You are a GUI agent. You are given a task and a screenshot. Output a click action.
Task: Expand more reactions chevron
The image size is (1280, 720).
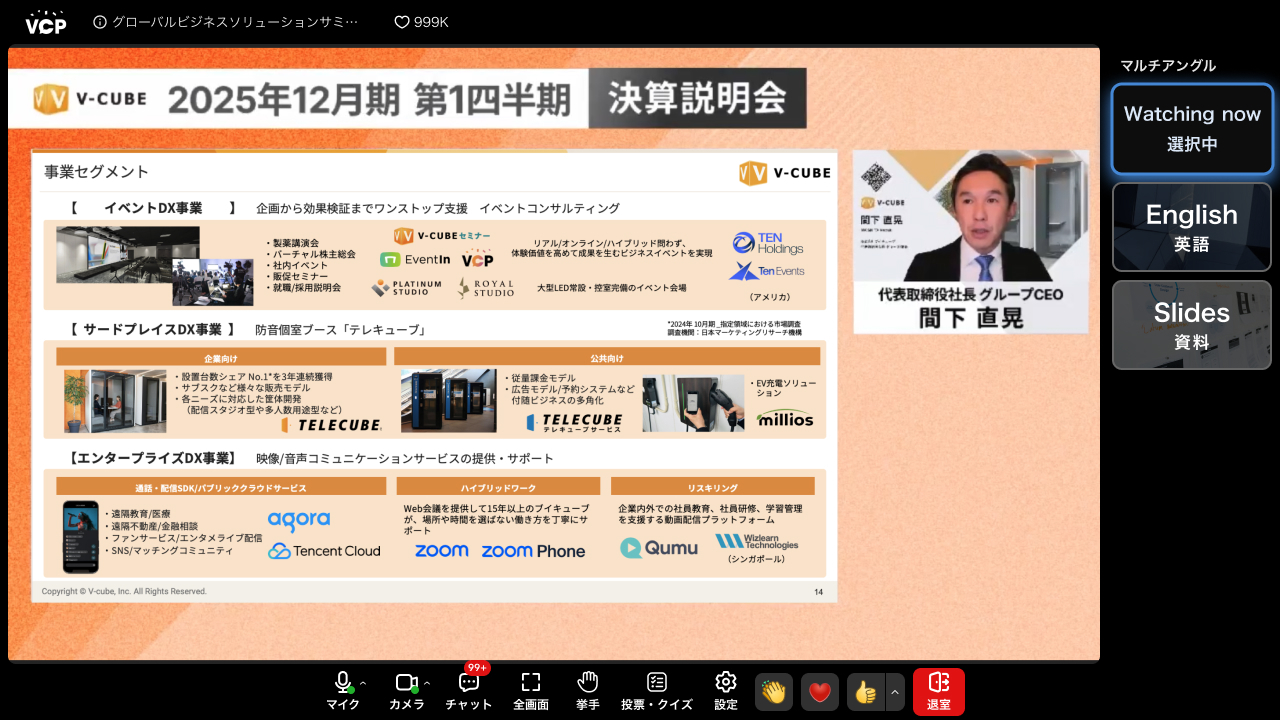895,692
